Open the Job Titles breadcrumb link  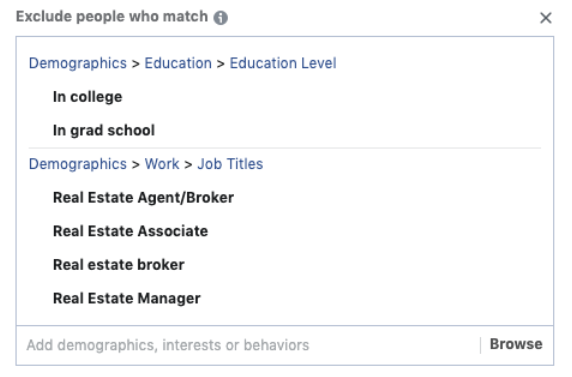pyautogui.click(x=230, y=164)
